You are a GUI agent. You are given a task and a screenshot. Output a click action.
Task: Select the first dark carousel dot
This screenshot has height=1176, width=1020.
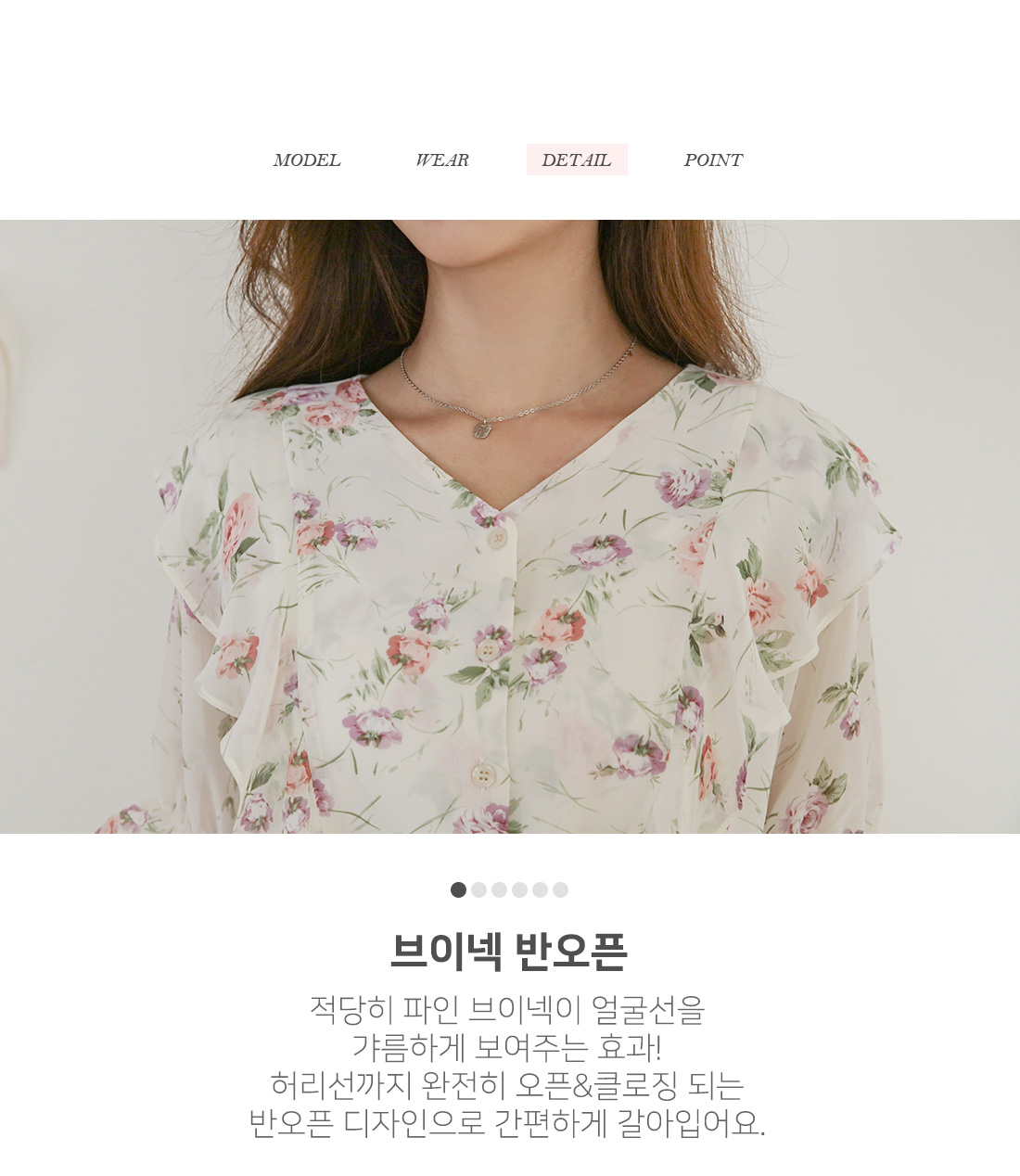click(458, 889)
